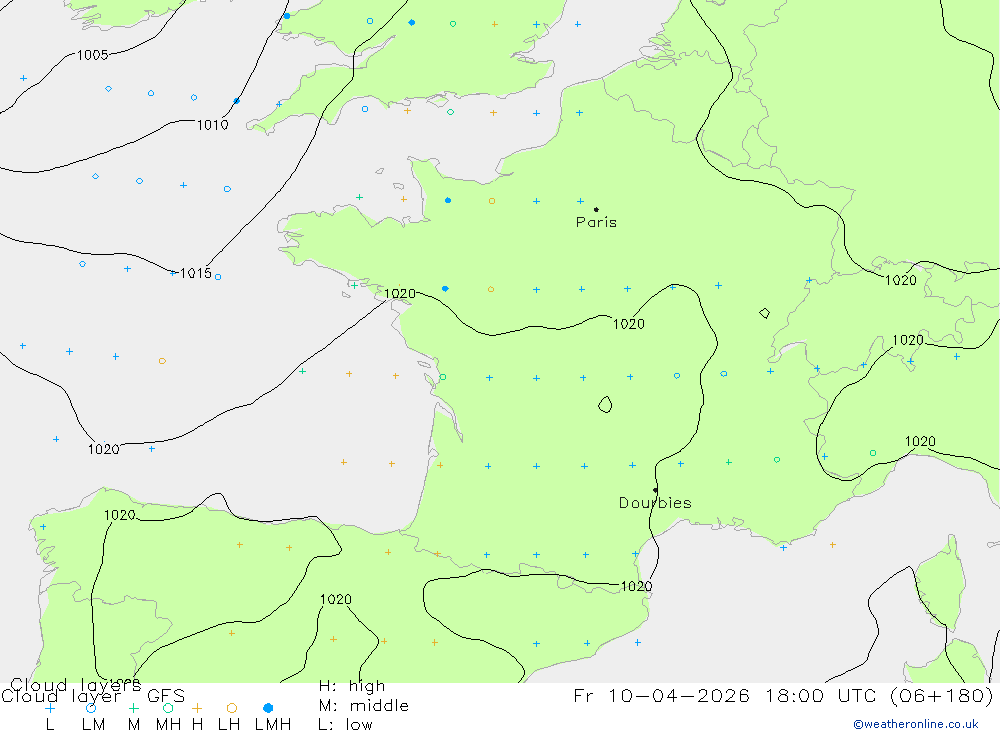Screen dimensions: 1000x733
Task: Click the LM legend label
Action: coord(93,725)
